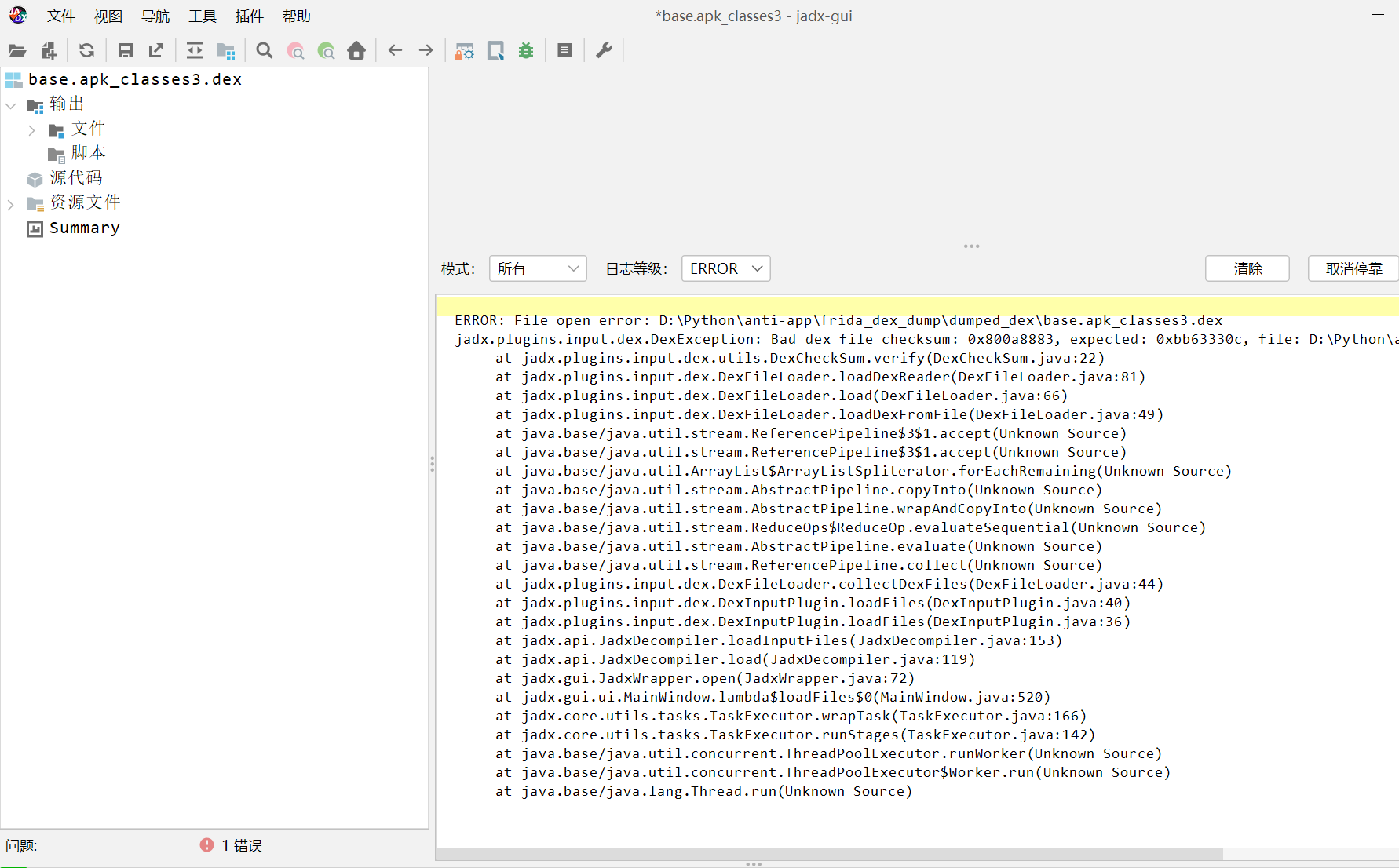Viewport: 1399px width, 868px height.
Task: Go to main activity home icon
Action: 356,51
